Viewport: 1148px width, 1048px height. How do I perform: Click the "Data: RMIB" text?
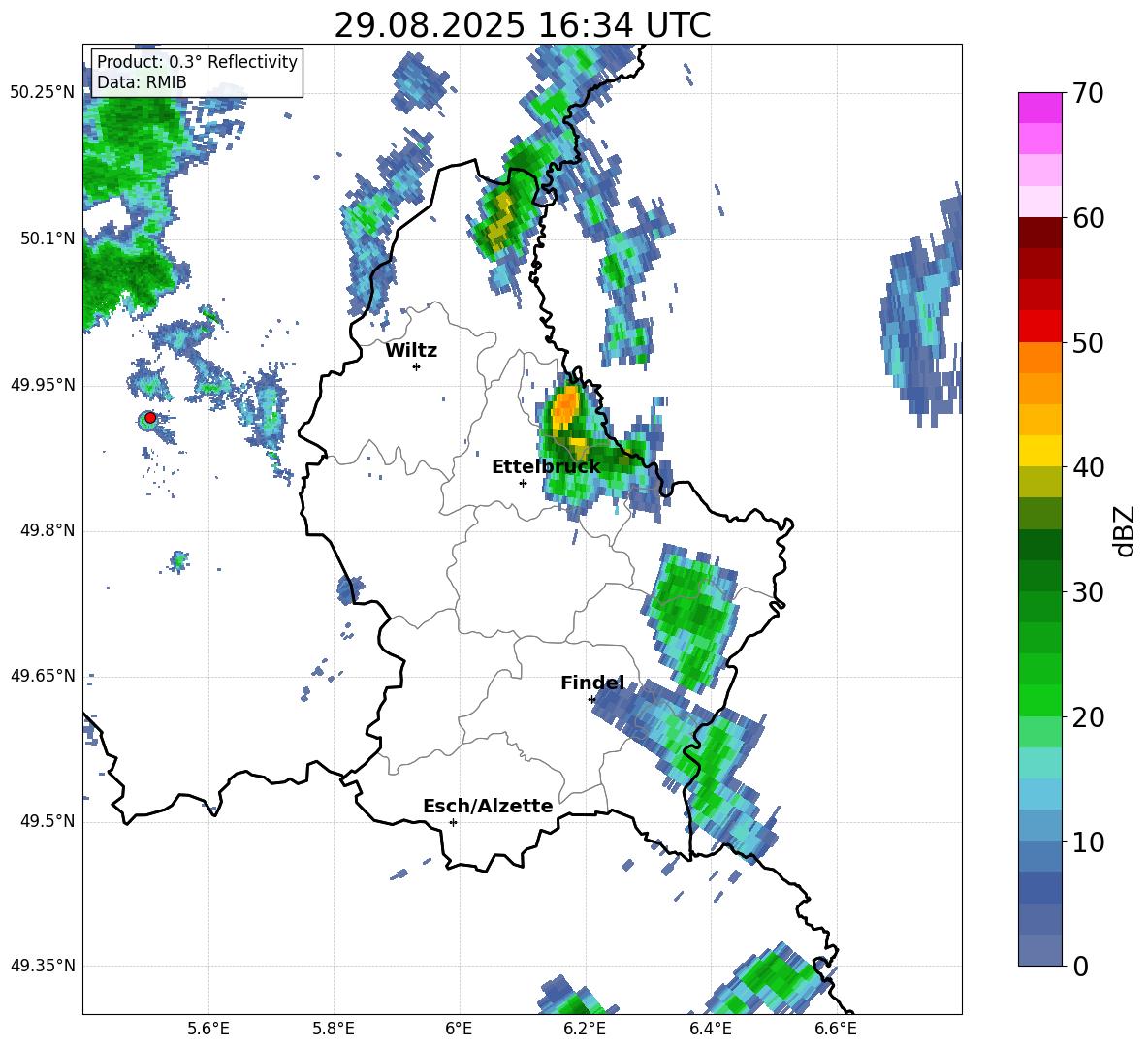point(142,82)
